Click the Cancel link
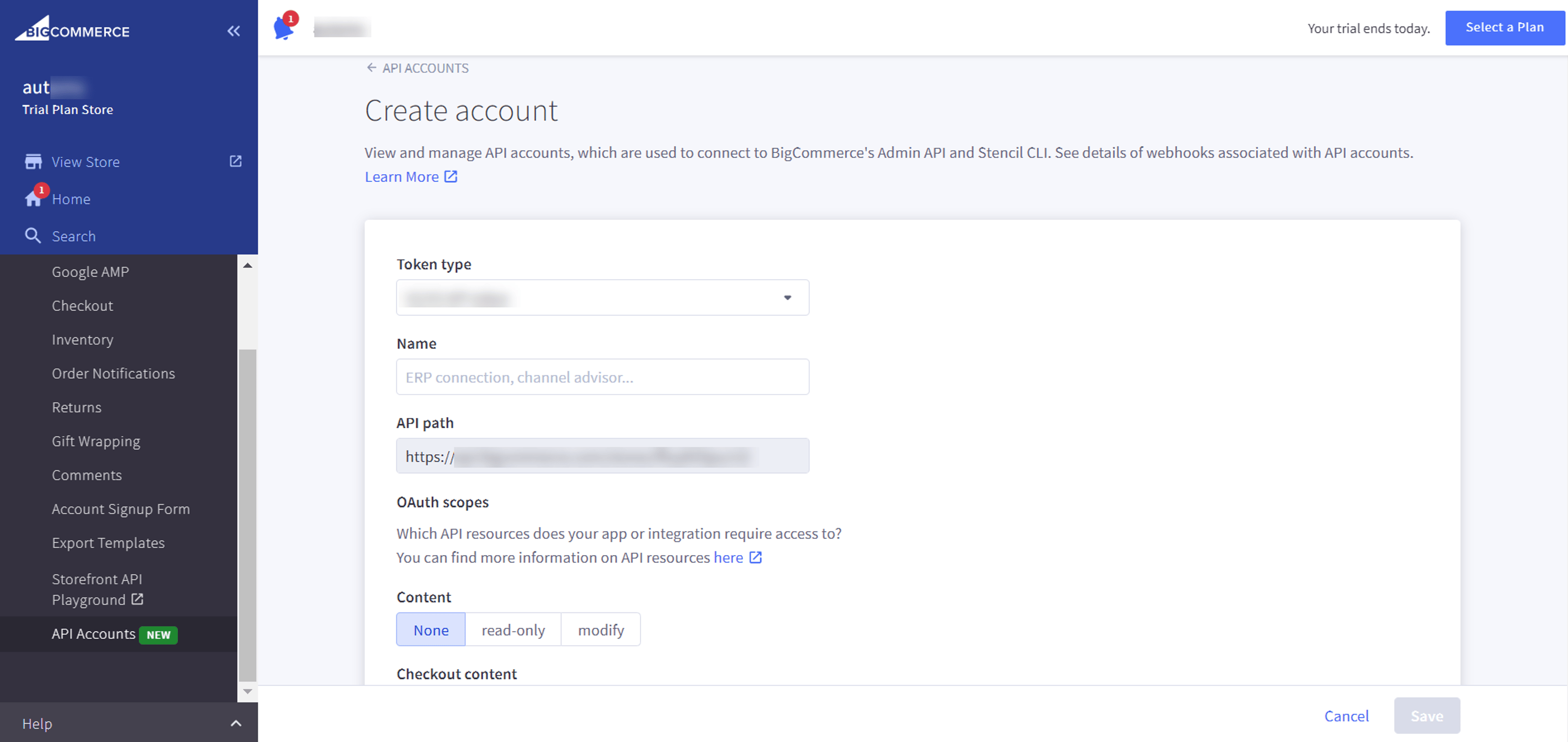 pos(1346,716)
